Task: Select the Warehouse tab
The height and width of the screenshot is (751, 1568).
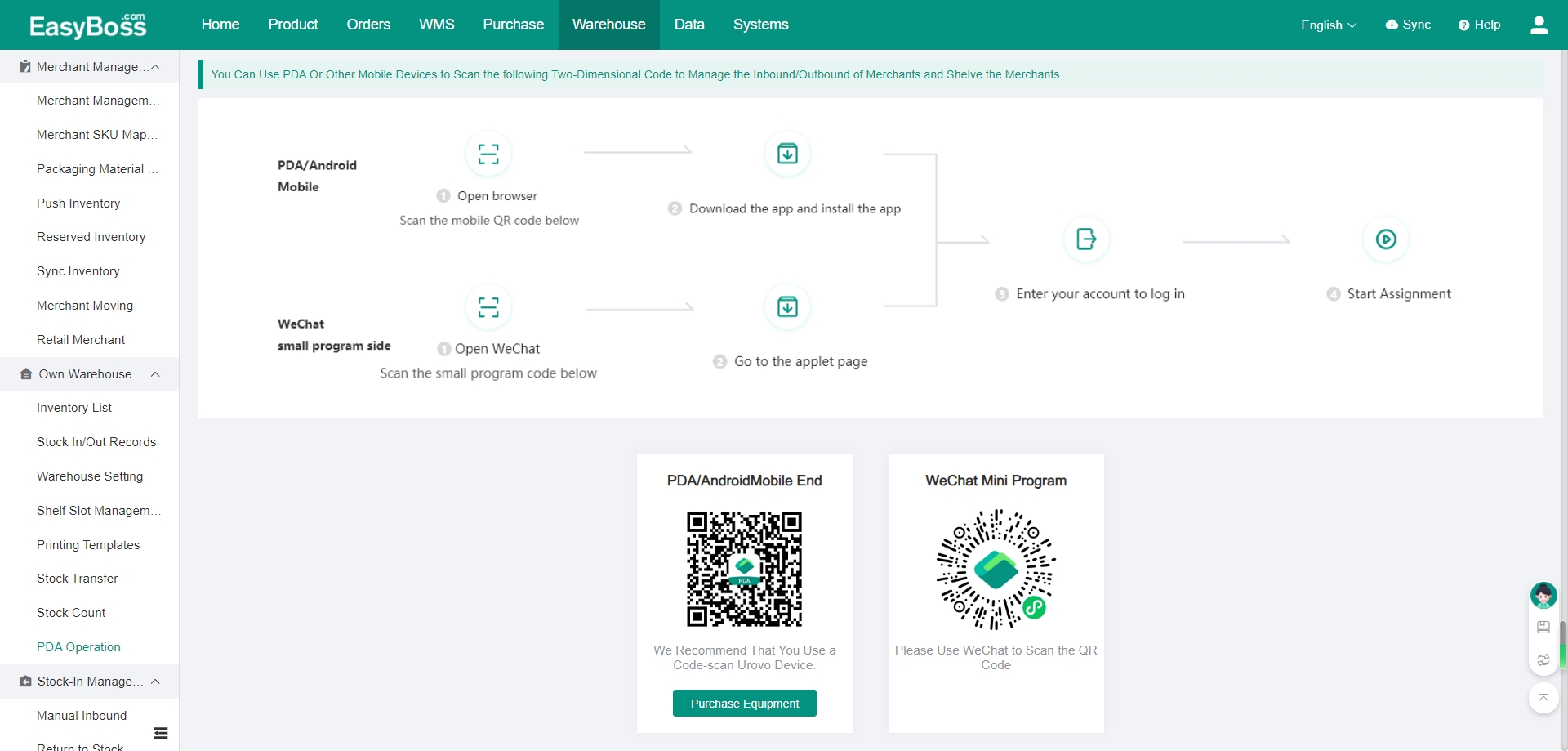Action: point(609,25)
